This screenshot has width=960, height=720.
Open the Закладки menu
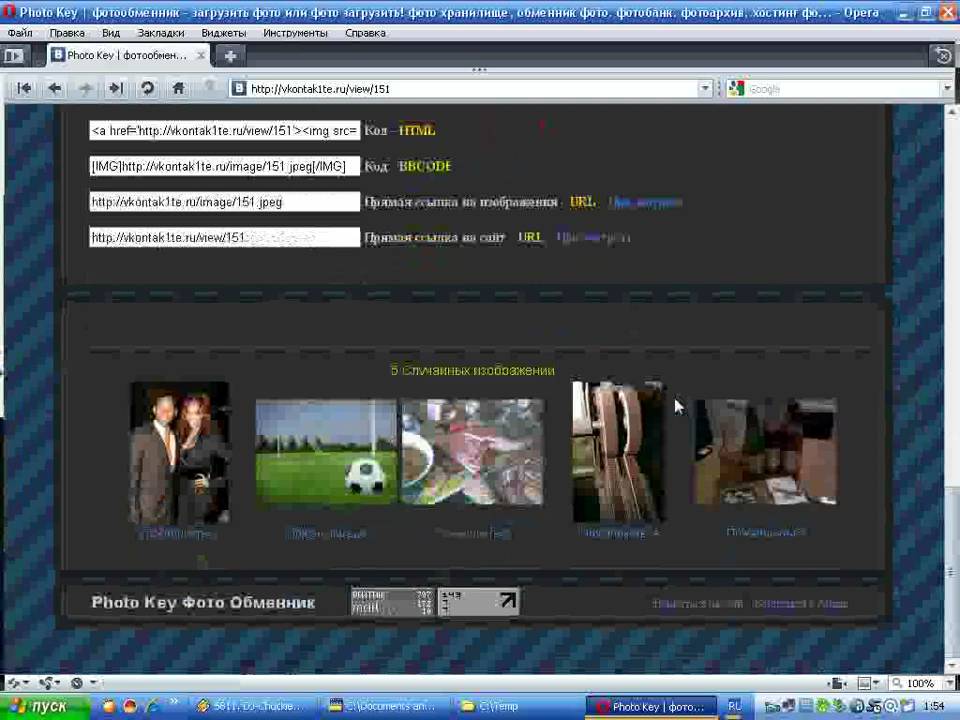click(160, 33)
